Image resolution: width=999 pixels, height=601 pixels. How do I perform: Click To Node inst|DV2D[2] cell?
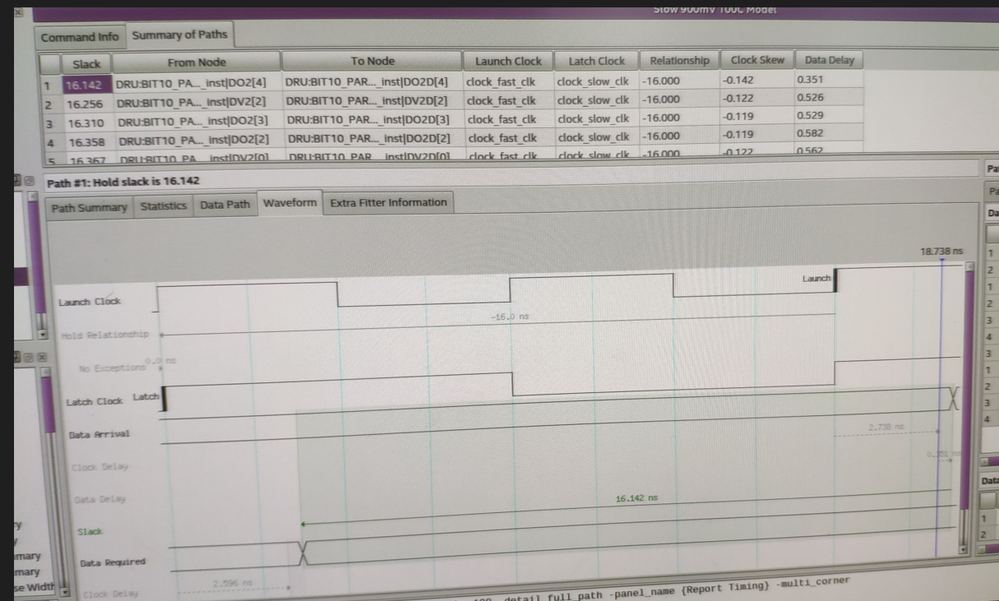[372, 101]
